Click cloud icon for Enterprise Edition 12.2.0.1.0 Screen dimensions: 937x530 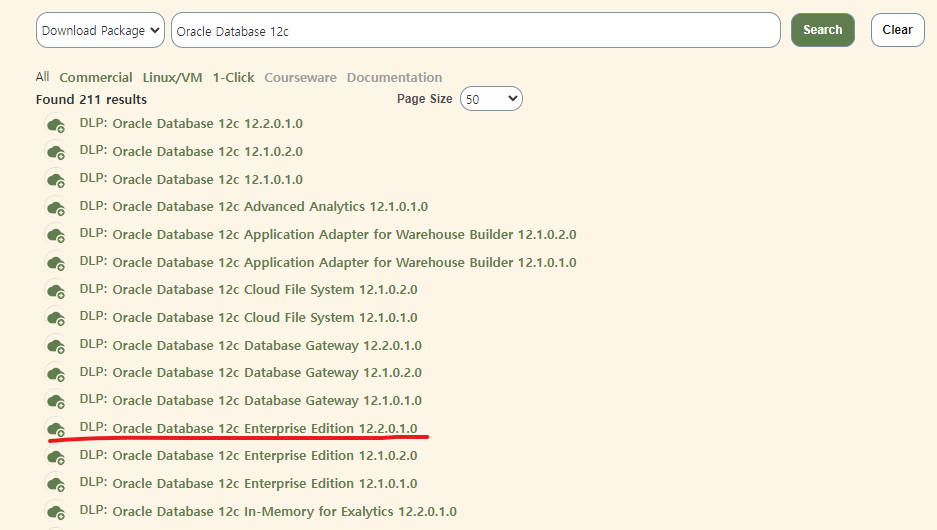point(56,428)
